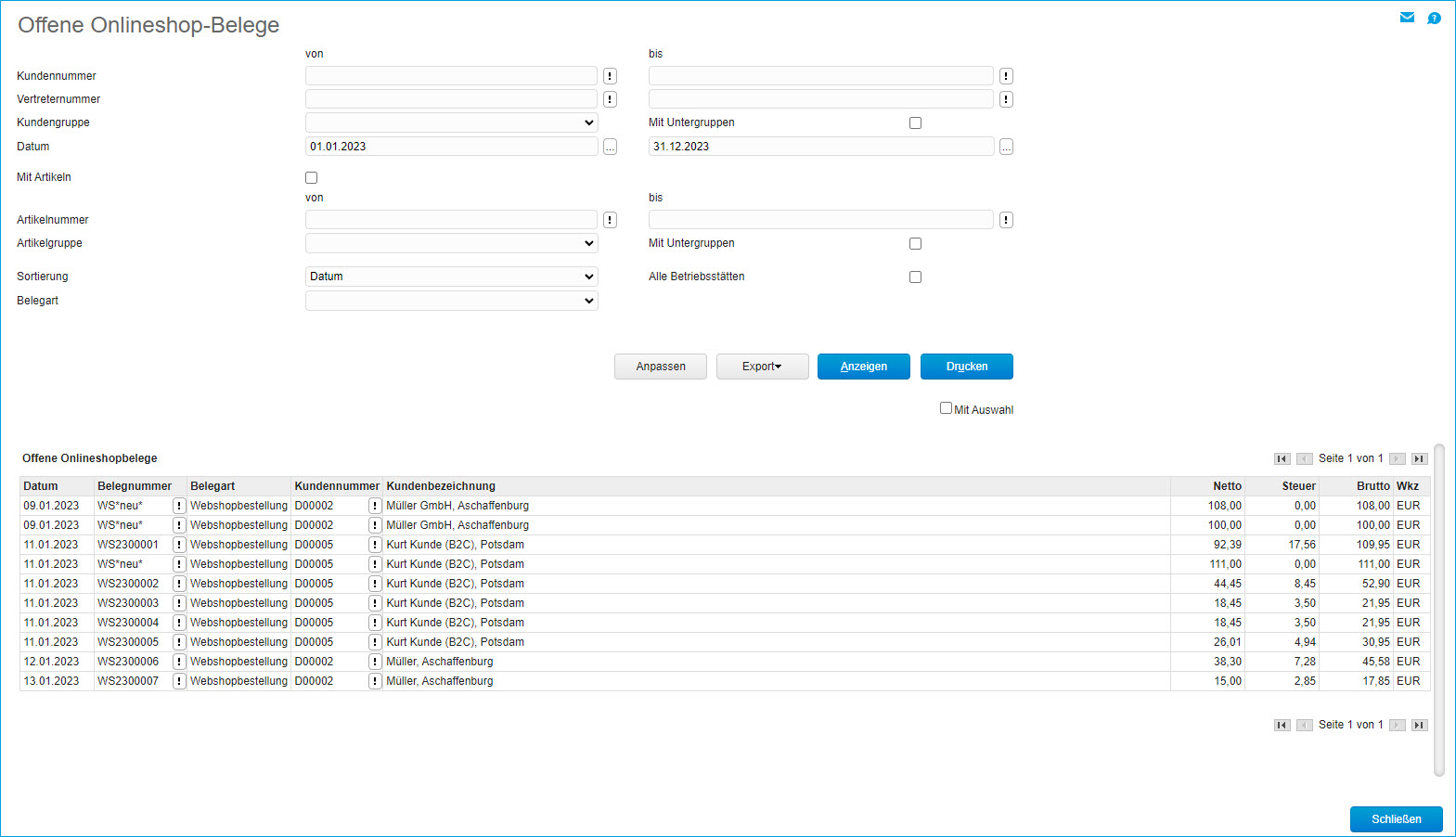Image resolution: width=1456 pixels, height=837 pixels.
Task: Open the Export menu button
Action: 762,367
